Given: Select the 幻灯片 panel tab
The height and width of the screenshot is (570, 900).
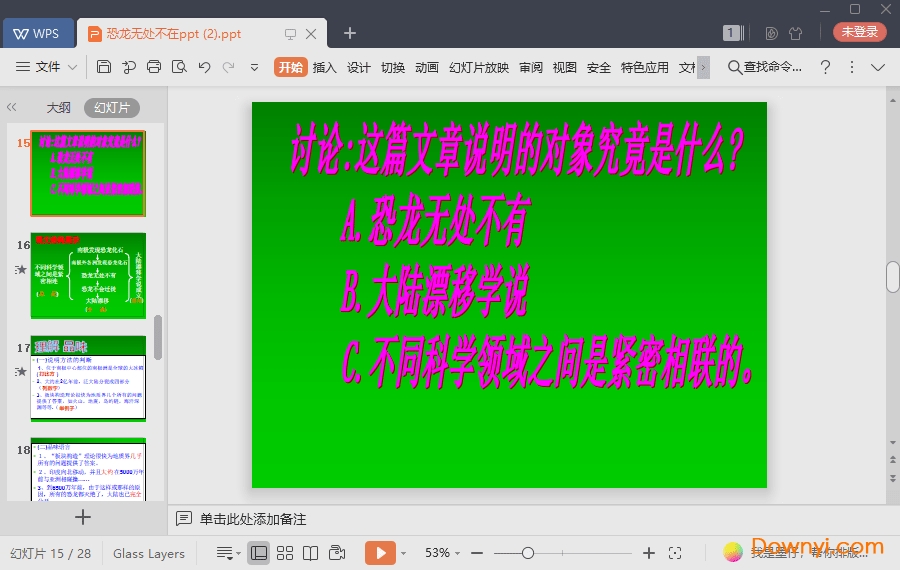Looking at the screenshot, I should tap(111, 107).
